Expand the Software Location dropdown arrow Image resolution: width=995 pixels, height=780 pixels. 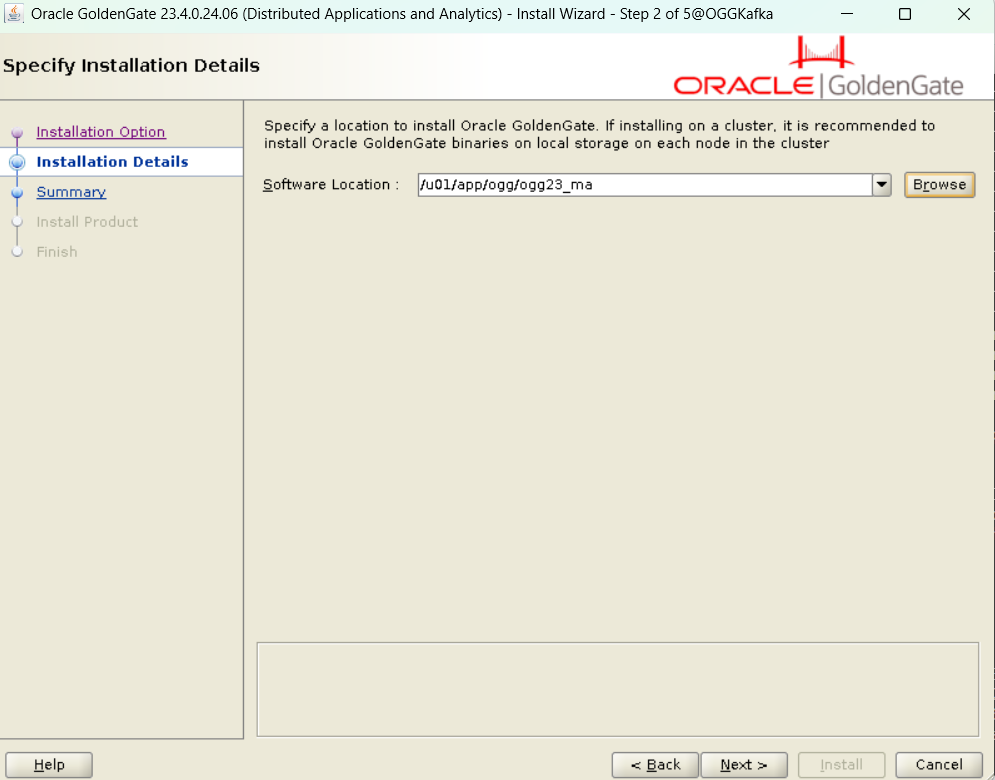click(881, 185)
